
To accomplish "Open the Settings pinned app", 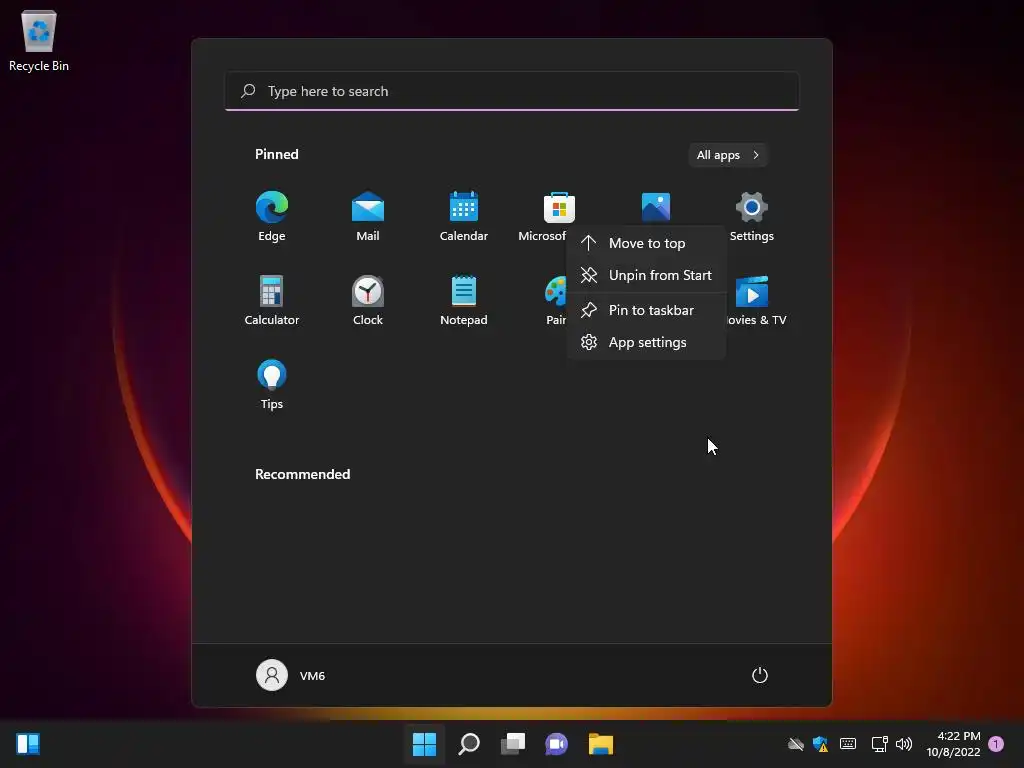I will (752, 216).
